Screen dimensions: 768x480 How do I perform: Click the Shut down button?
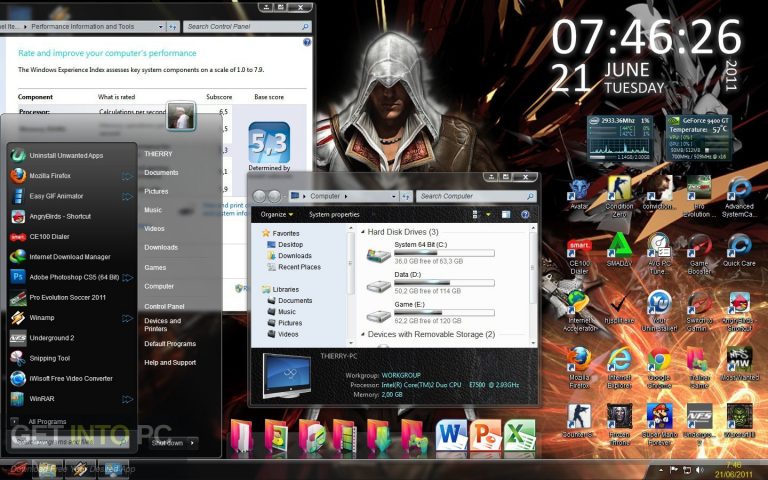(168, 443)
